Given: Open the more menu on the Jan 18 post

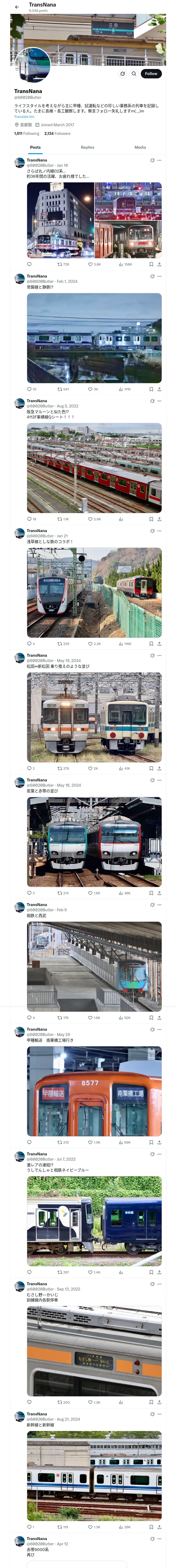Looking at the screenshot, I should 160,161.
